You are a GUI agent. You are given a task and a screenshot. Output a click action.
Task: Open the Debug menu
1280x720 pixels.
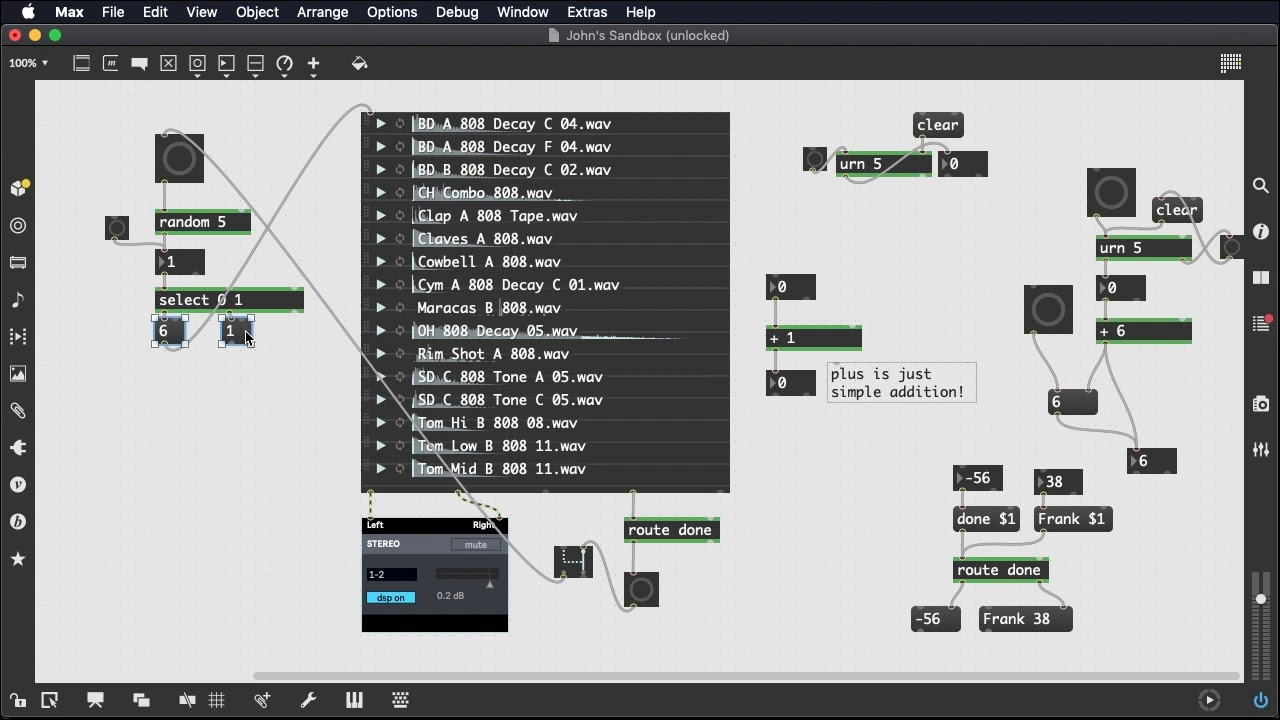pyautogui.click(x=457, y=12)
